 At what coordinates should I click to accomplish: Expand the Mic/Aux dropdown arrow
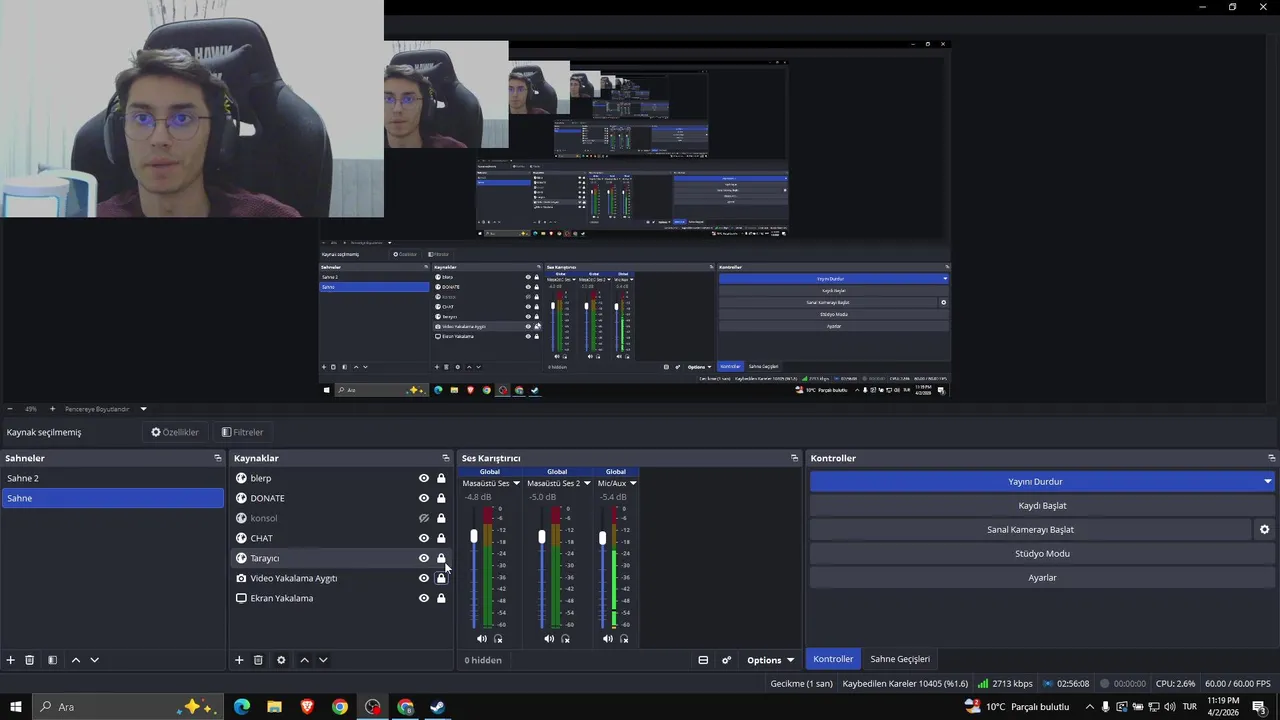click(633, 483)
